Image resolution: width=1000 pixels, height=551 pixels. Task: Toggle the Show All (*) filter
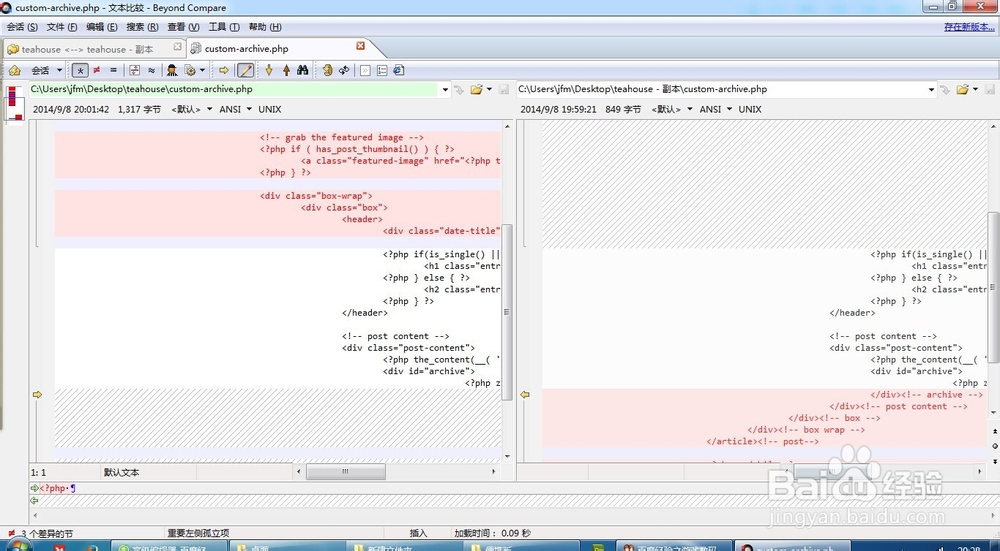point(80,70)
